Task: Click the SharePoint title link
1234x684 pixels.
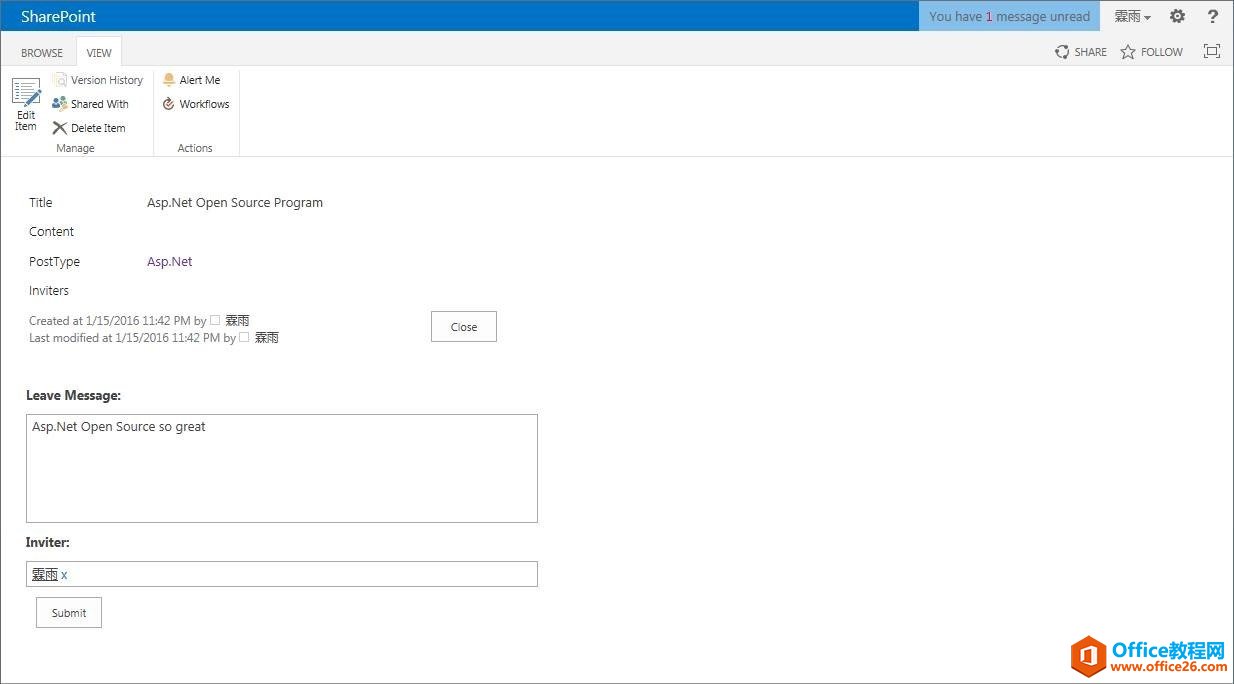Action: (59, 16)
